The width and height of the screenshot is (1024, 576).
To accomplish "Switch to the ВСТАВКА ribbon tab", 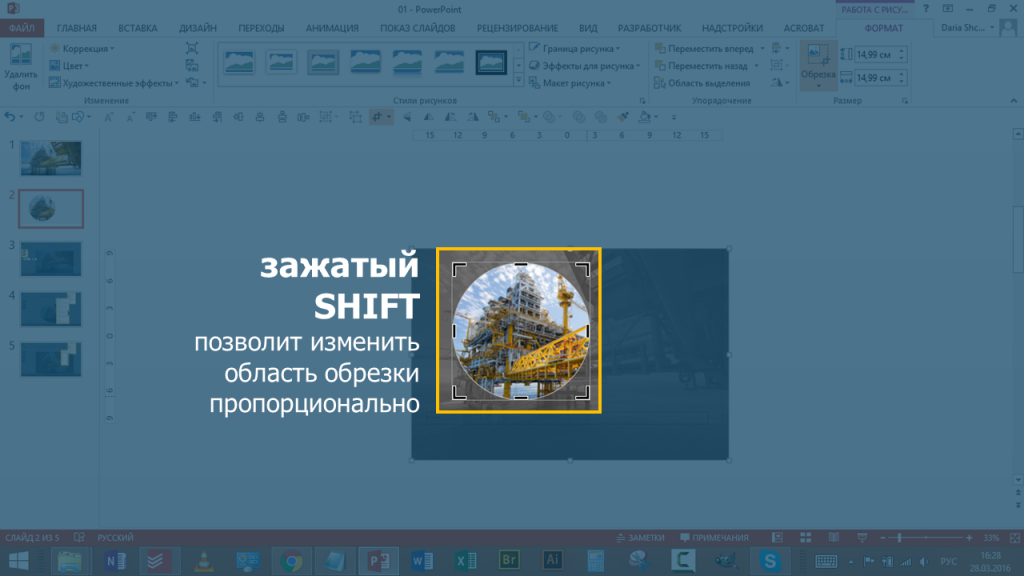I will tap(137, 28).
